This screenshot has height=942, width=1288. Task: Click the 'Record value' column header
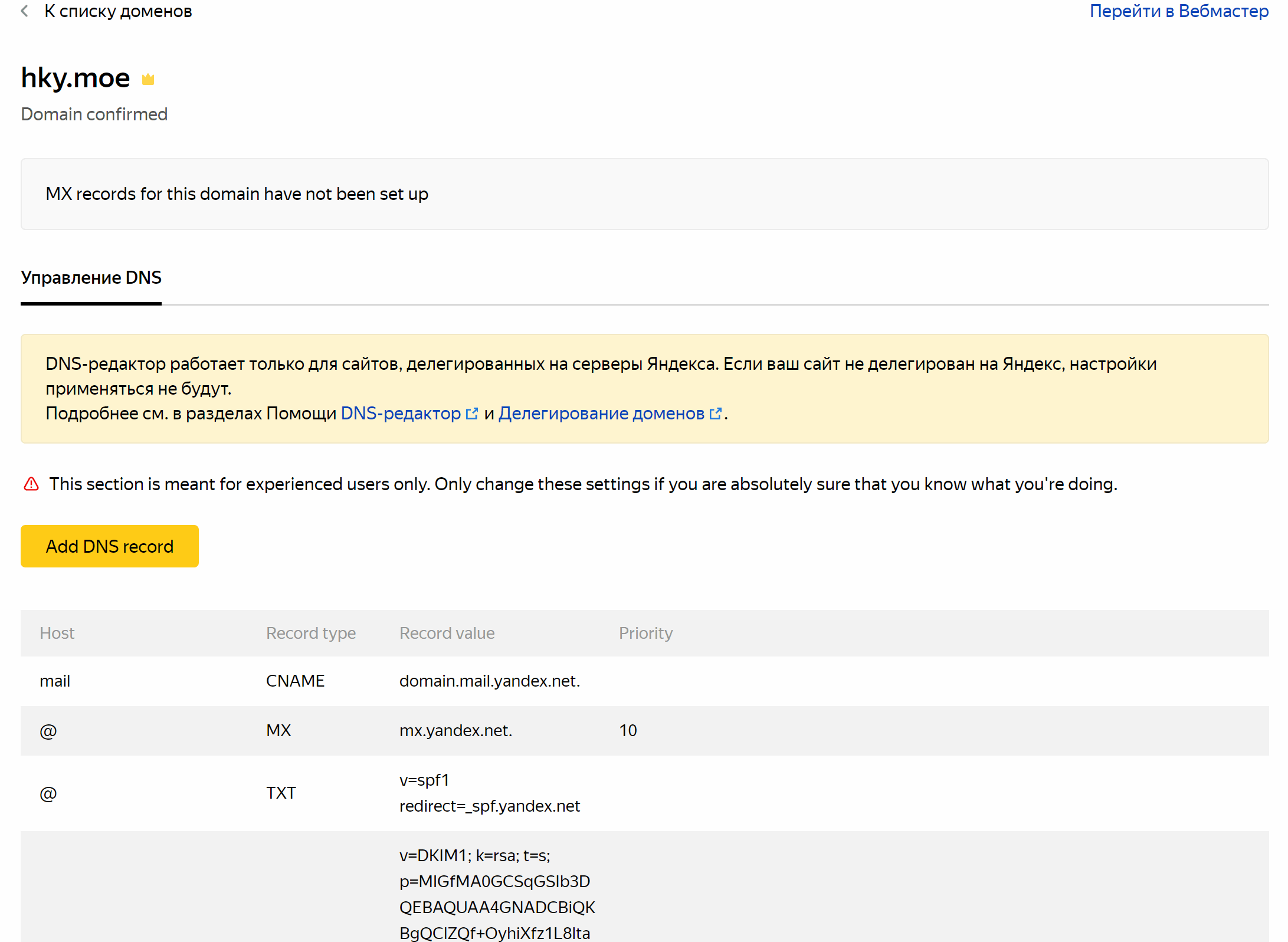(x=447, y=633)
